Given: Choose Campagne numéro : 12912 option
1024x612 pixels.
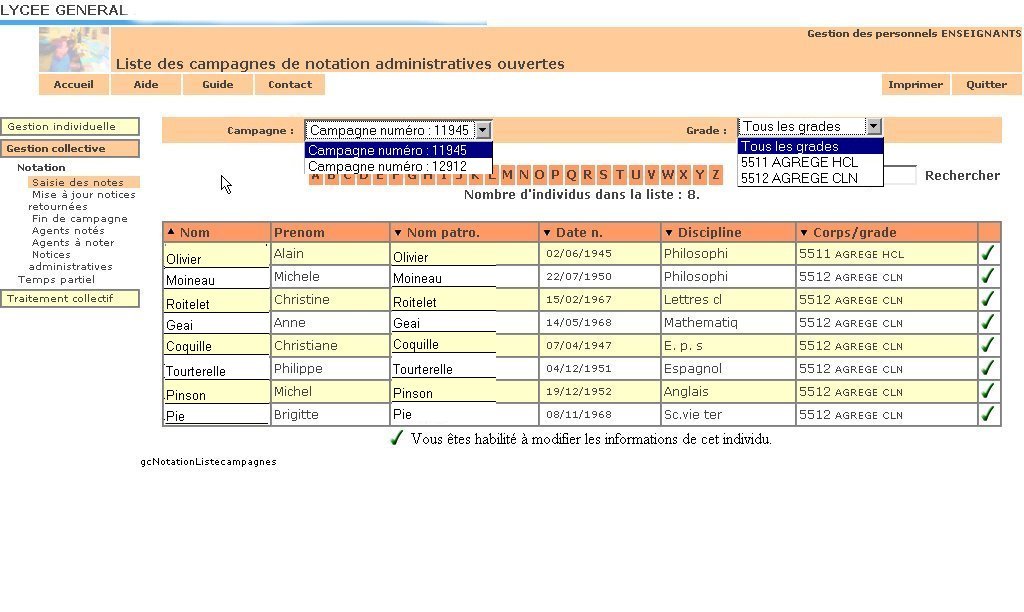Looking at the screenshot, I should pos(398,167).
